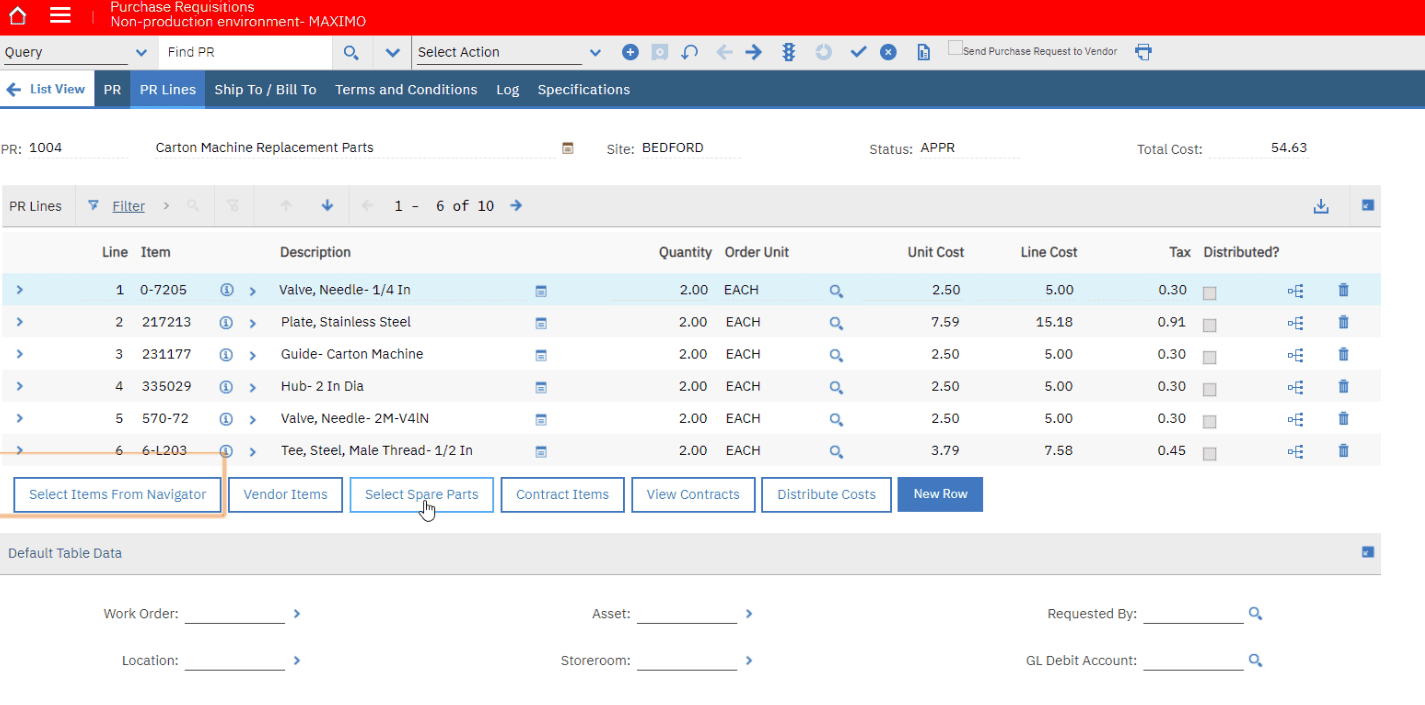Click the Vendor Items button
Viewport: 1425px width, 705px height.
coord(286,495)
